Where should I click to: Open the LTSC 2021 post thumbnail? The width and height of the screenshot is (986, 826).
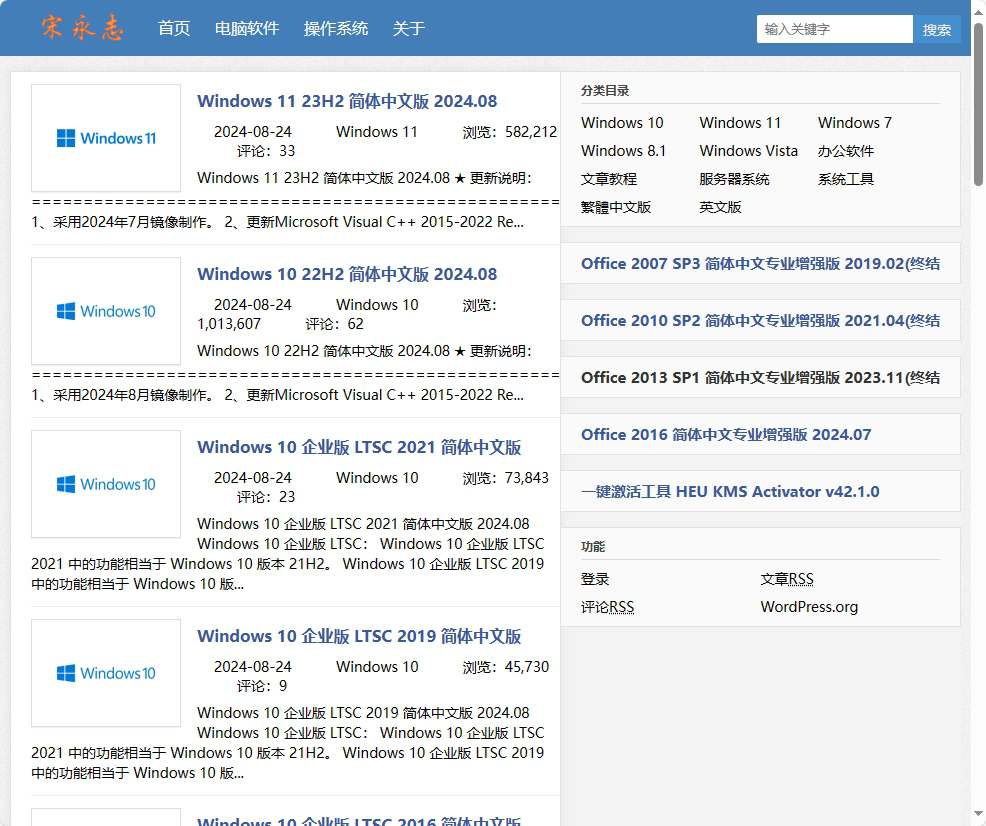(106, 484)
